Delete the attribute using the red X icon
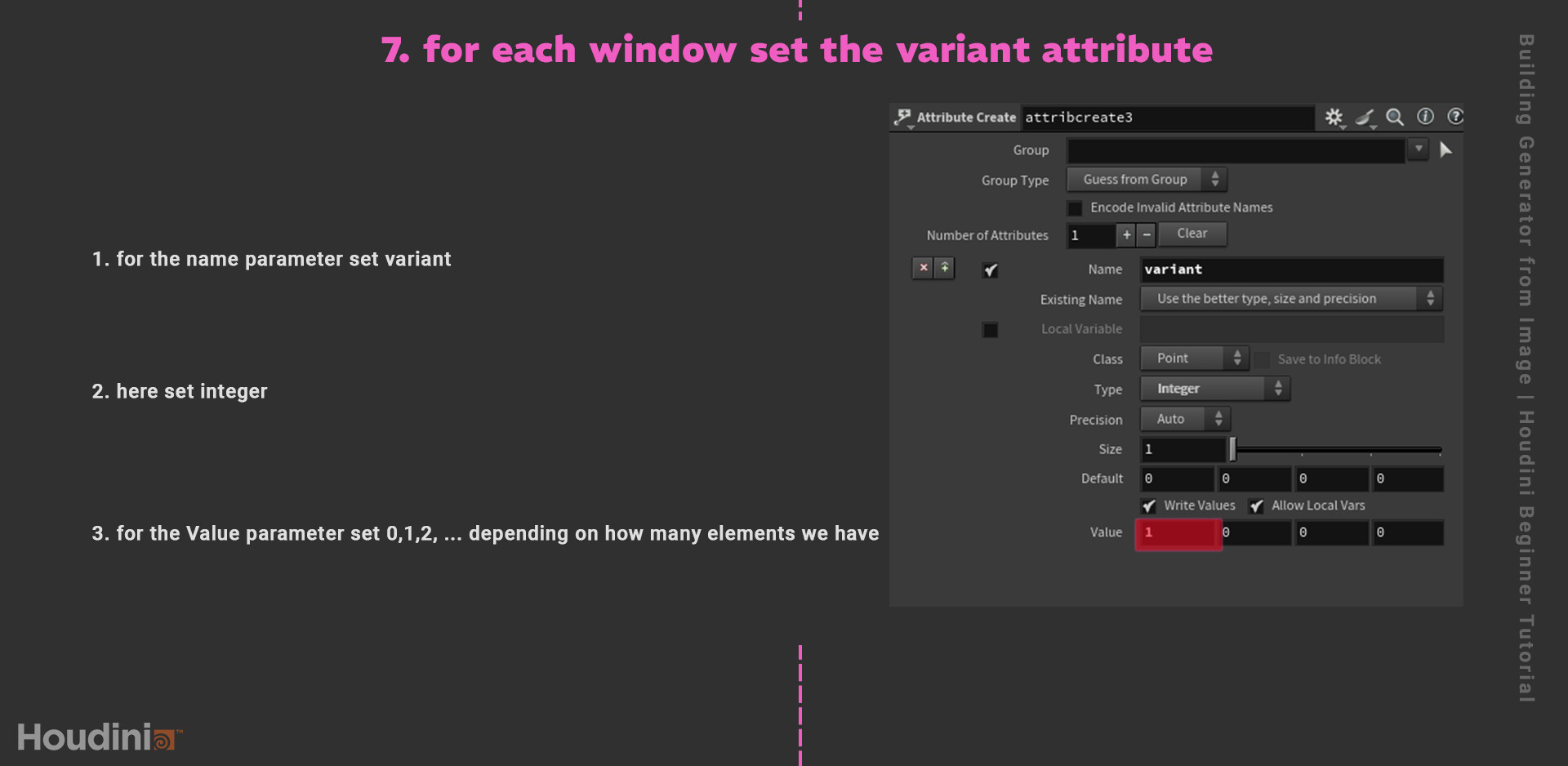 (923, 268)
